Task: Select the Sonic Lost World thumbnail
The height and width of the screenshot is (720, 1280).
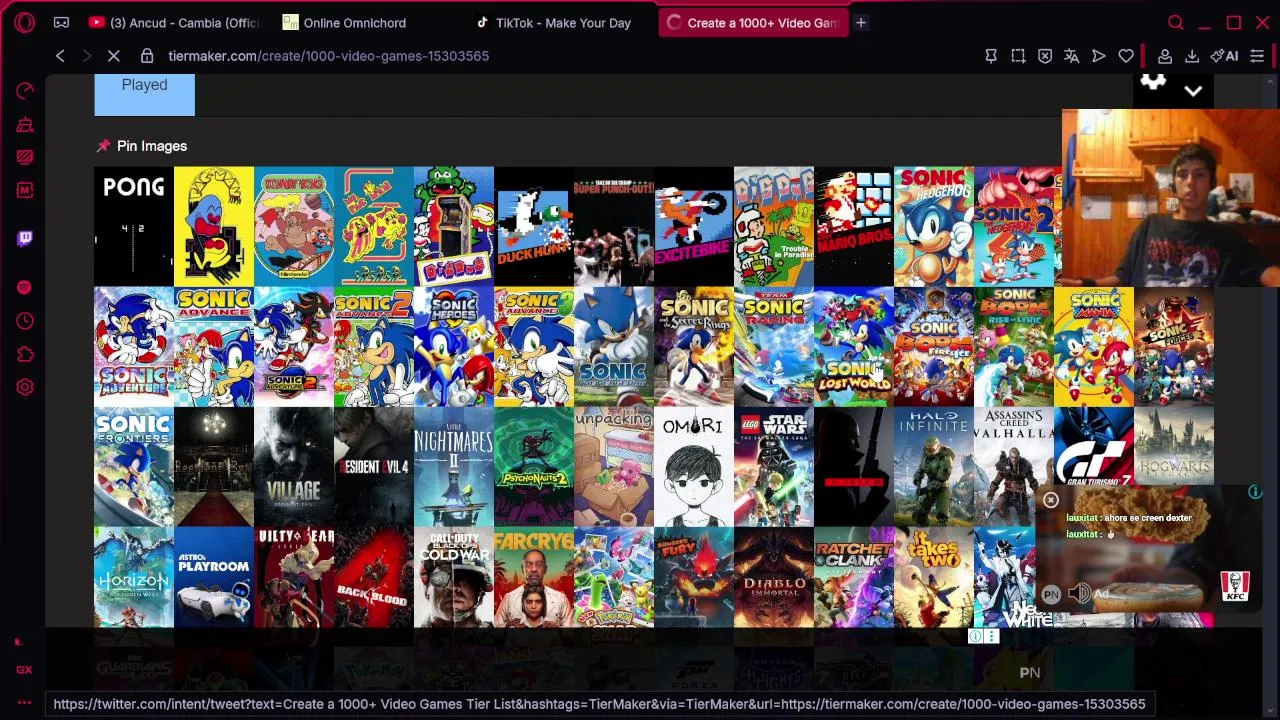Action: 854,347
